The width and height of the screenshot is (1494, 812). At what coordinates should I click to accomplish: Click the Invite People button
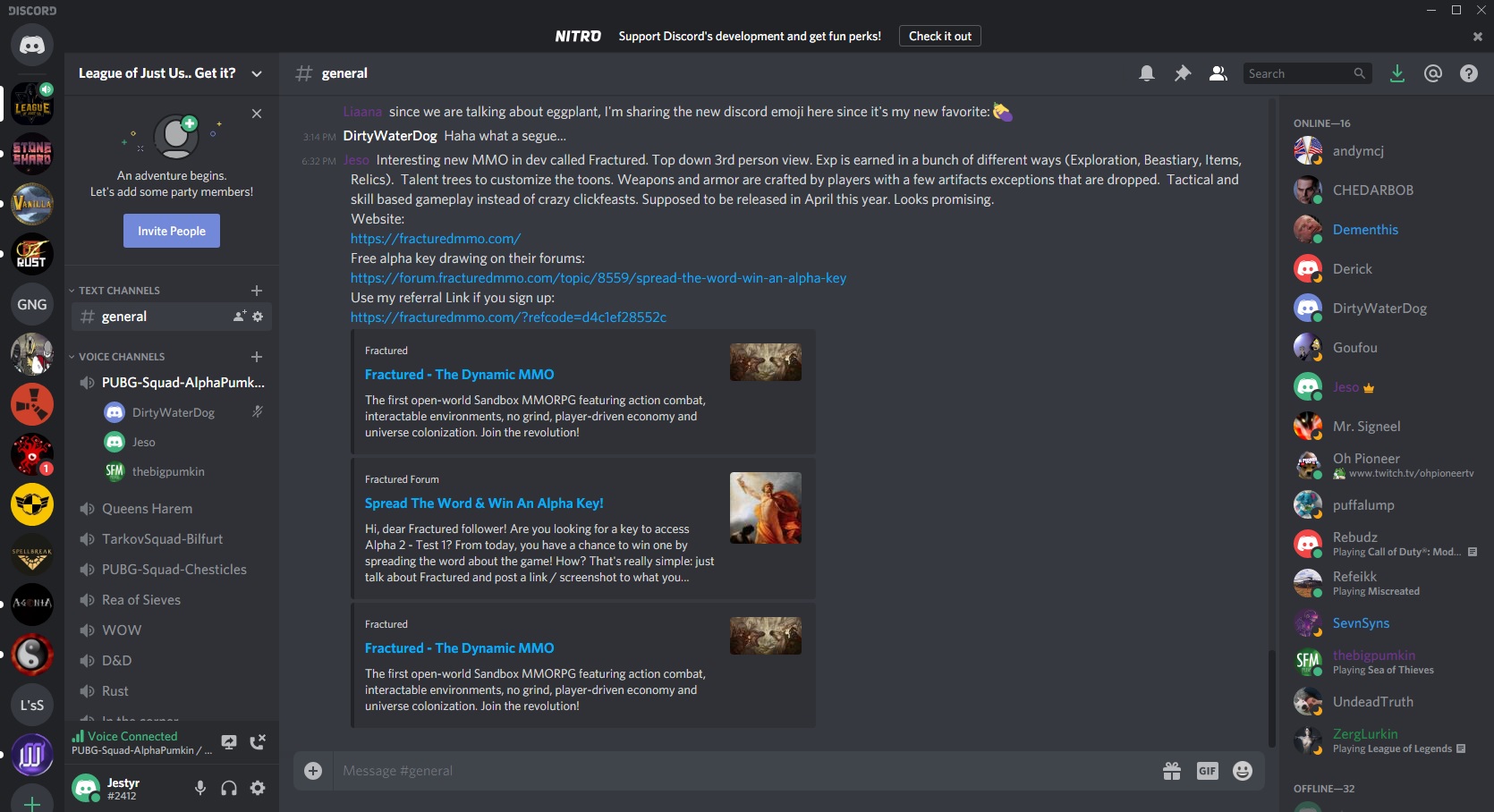click(x=172, y=231)
